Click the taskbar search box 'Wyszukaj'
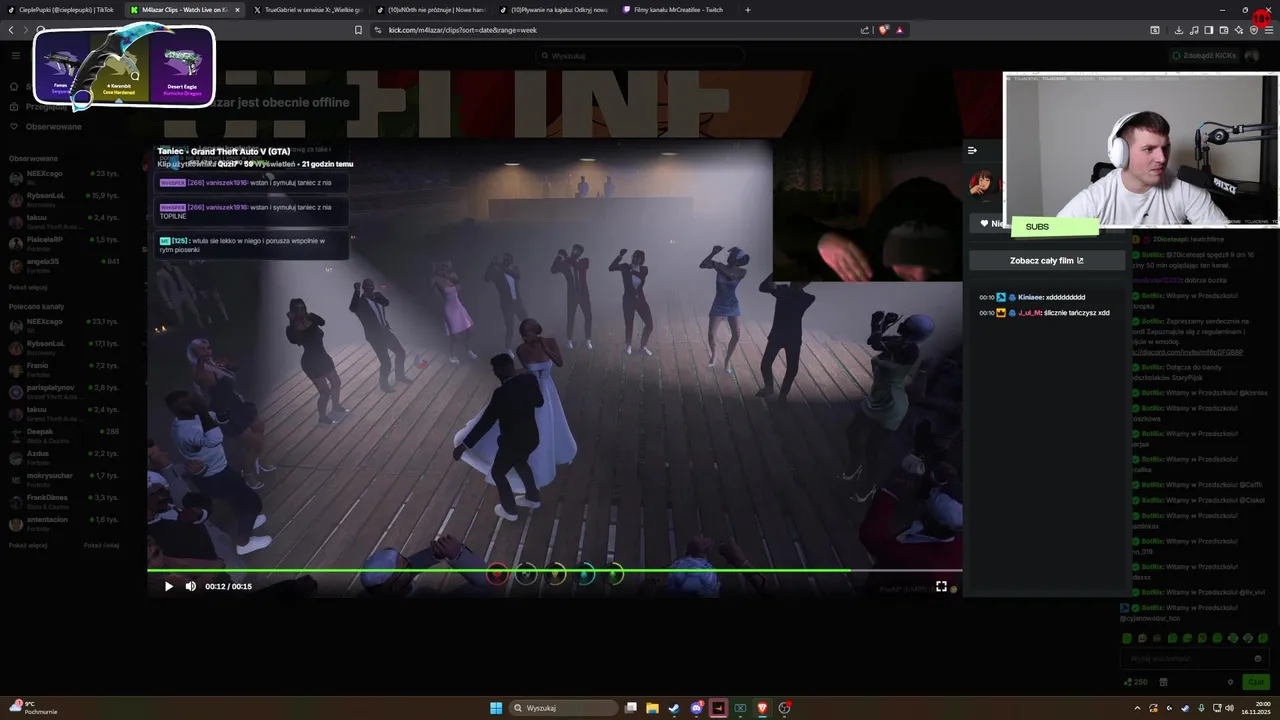The width and height of the screenshot is (1280, 720). (x=564, y=708)
